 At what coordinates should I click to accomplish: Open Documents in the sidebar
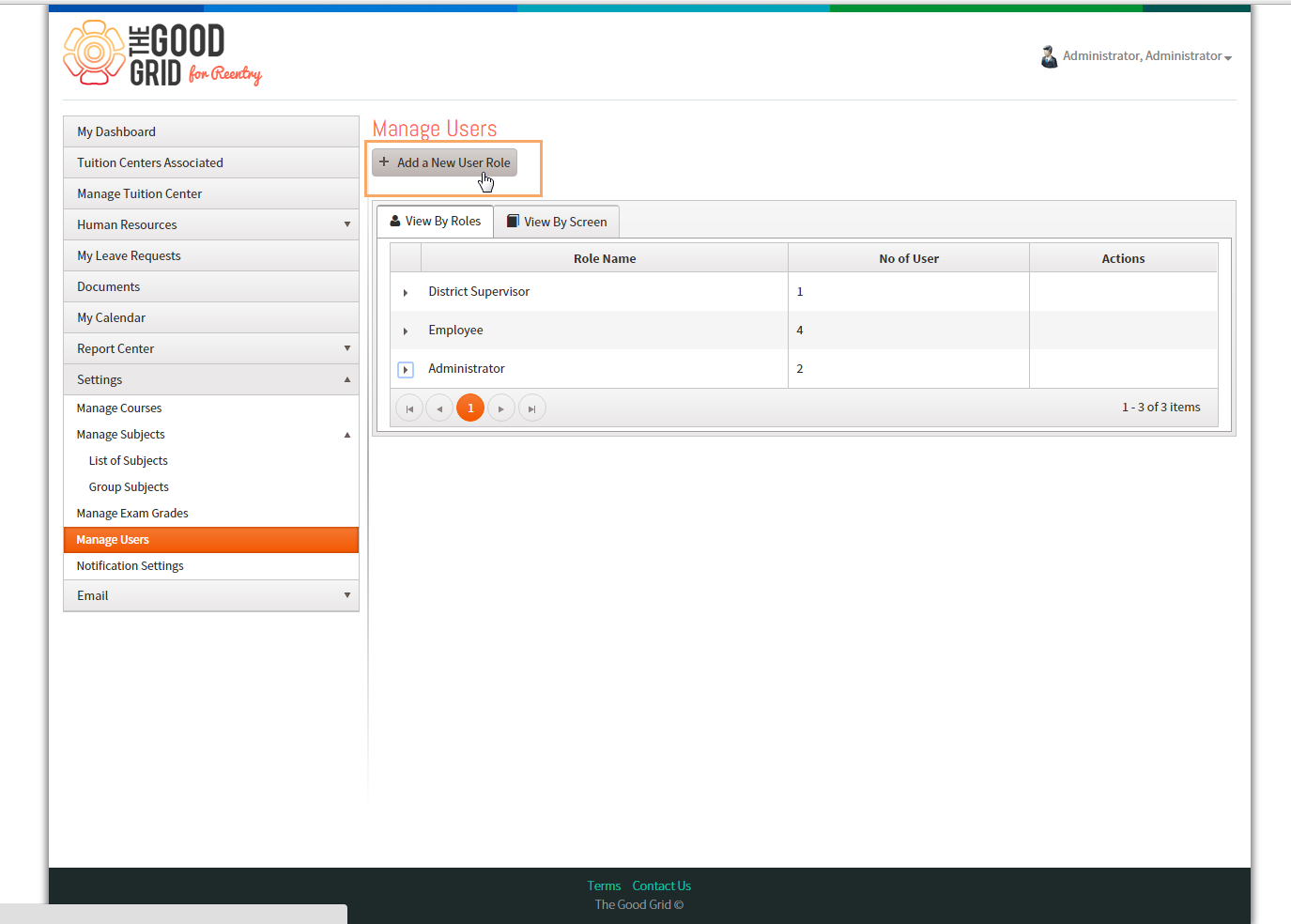coord(211,286)
